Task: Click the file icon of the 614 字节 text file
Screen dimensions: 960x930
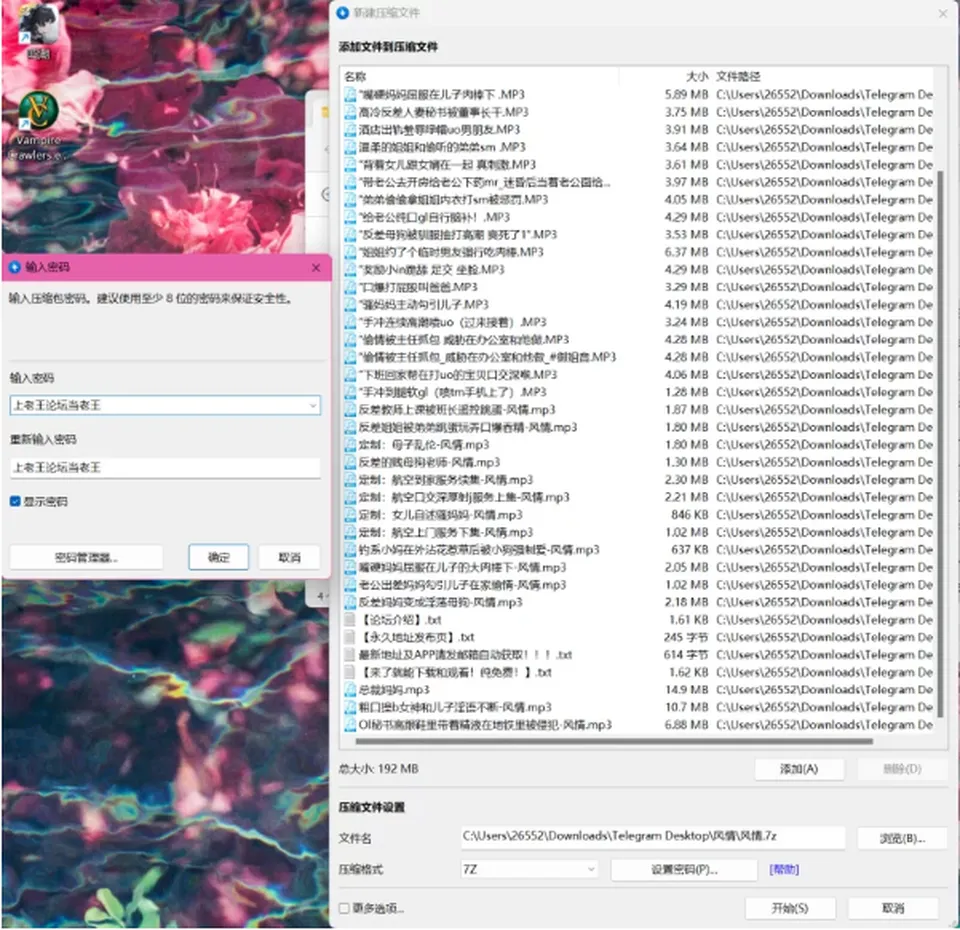Action: (x=350, y=654)
